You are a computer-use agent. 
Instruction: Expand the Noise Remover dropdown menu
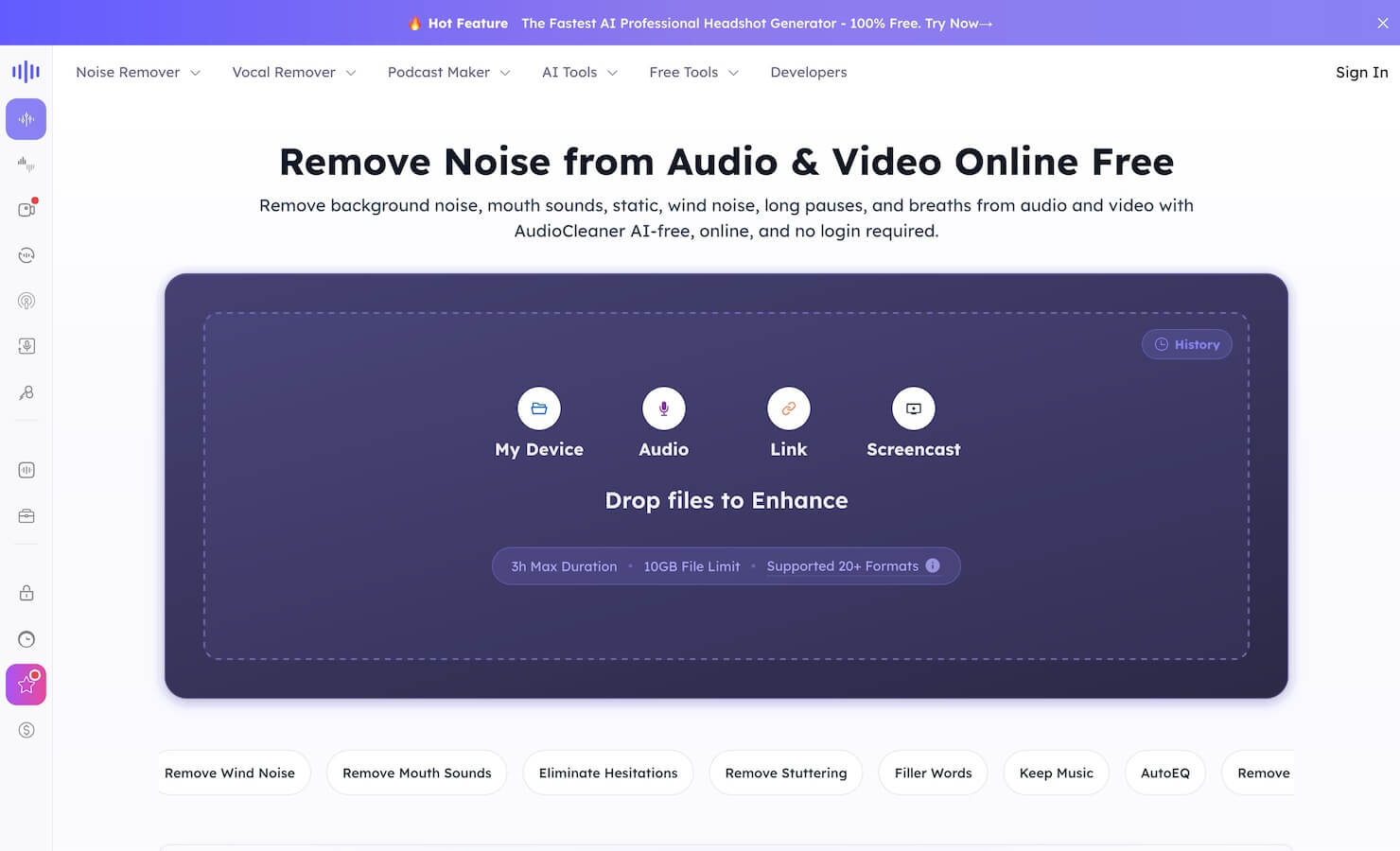138,72
